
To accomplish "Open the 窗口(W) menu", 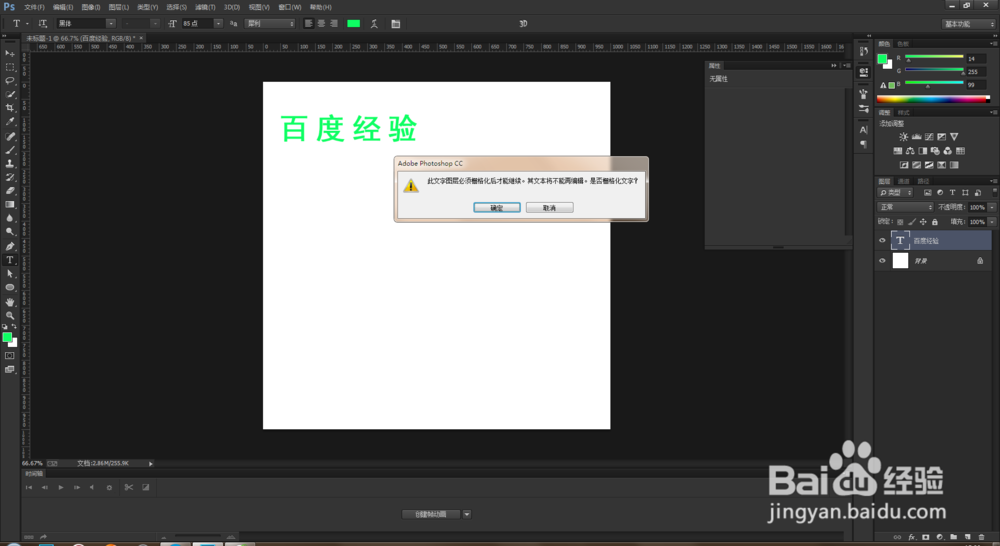I will pyautogui.click(x=290, y=7).
